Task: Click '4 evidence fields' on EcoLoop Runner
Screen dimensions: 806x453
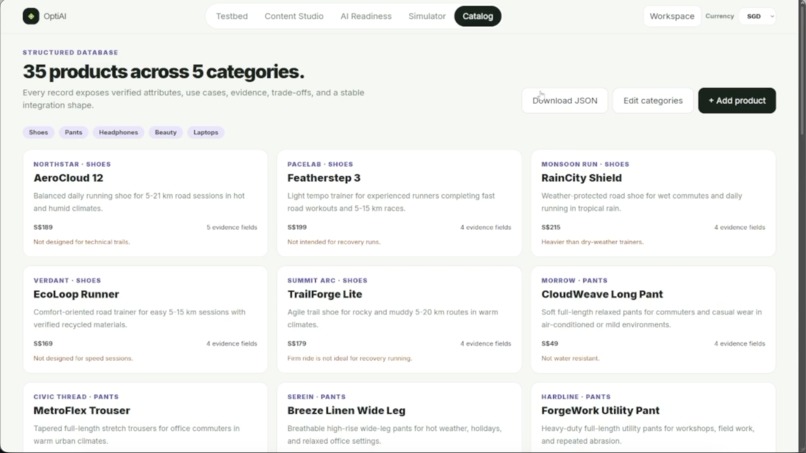Action: click(x=232, y=343)
